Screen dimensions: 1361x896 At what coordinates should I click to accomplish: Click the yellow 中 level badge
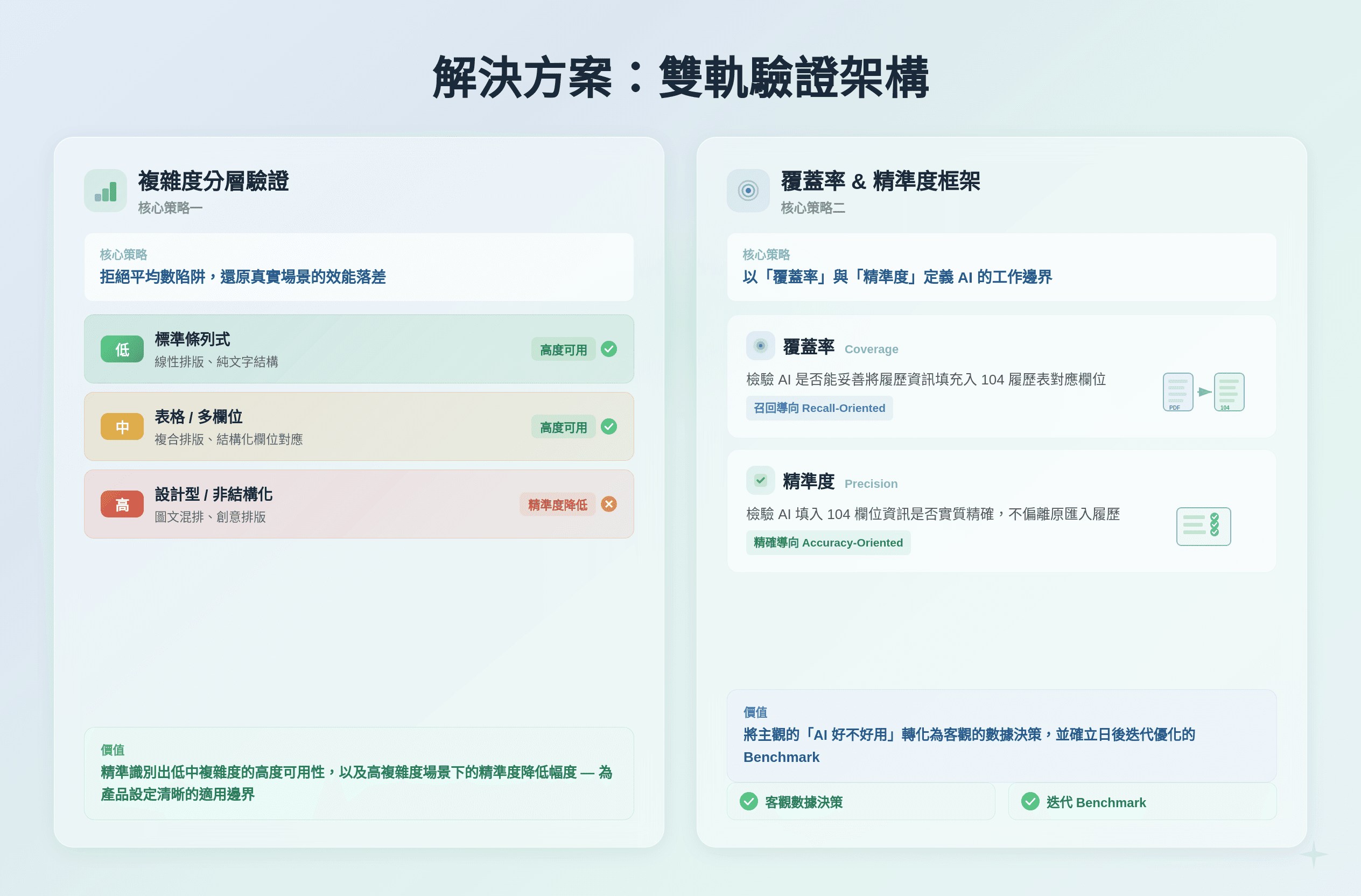tap(122, 427)
